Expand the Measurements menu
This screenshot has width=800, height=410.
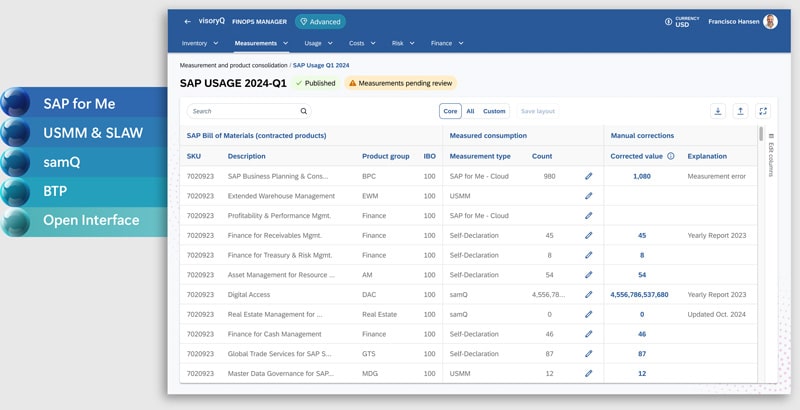261,43
